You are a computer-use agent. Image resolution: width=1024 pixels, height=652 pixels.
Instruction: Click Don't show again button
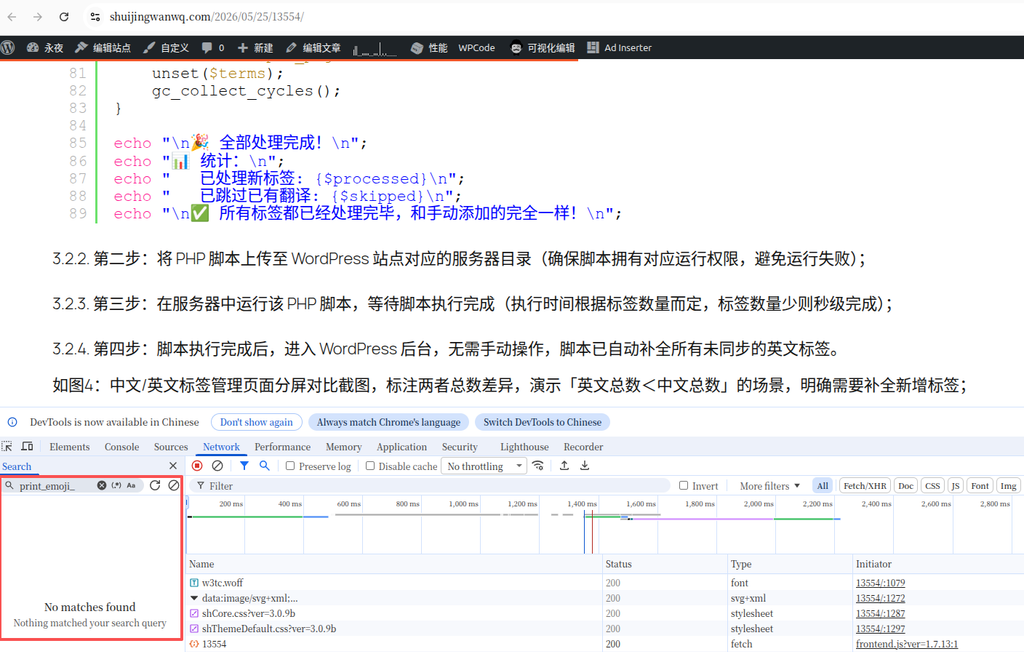(x=256, y=422)
